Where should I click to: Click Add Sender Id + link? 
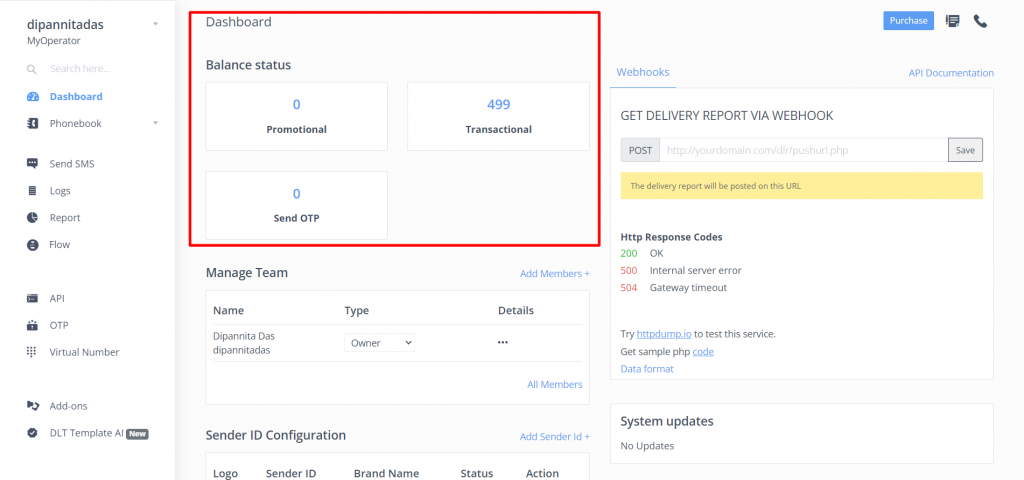click(554, 436)
